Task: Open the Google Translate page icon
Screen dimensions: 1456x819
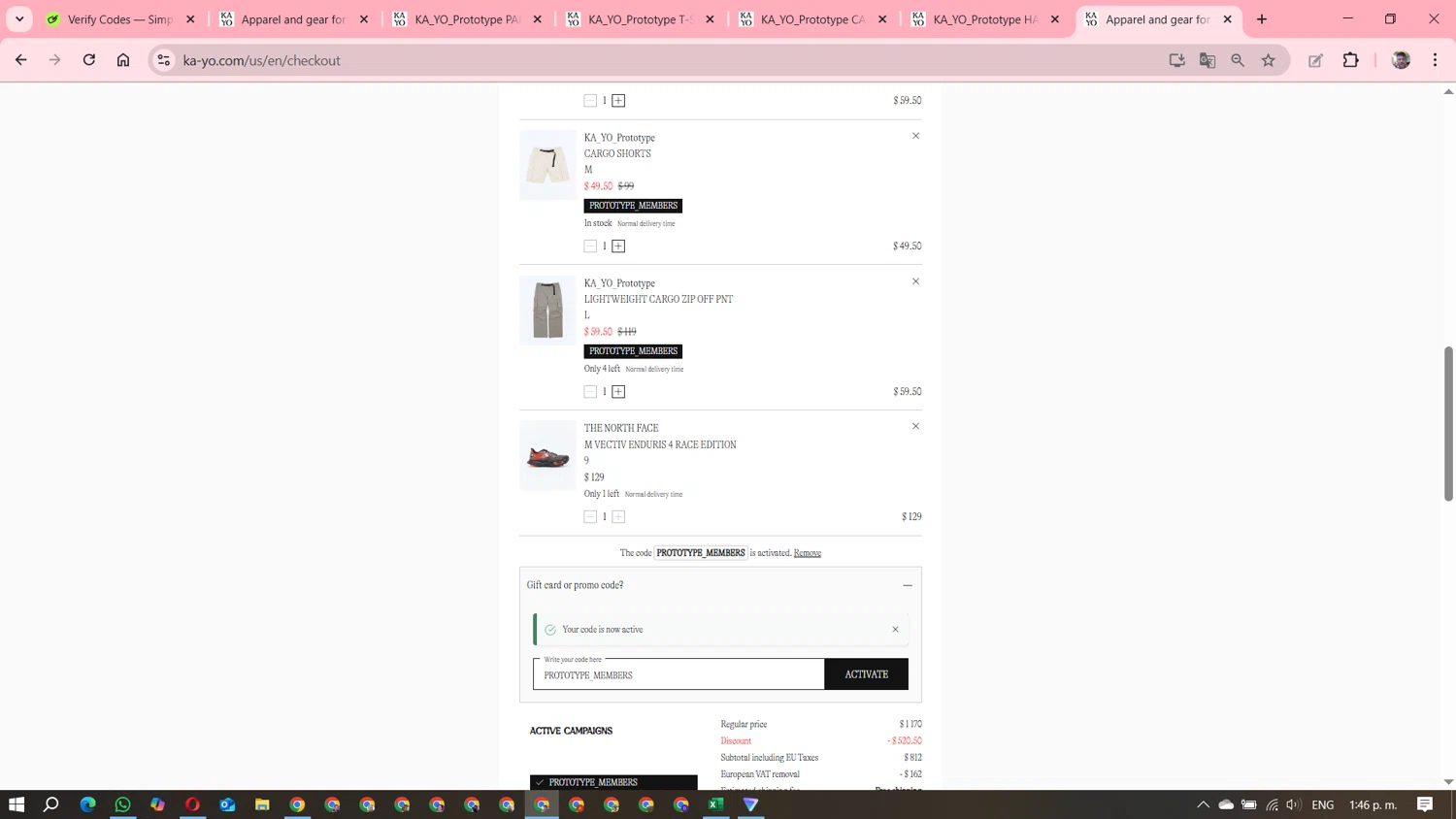Action: point(1208,60)
